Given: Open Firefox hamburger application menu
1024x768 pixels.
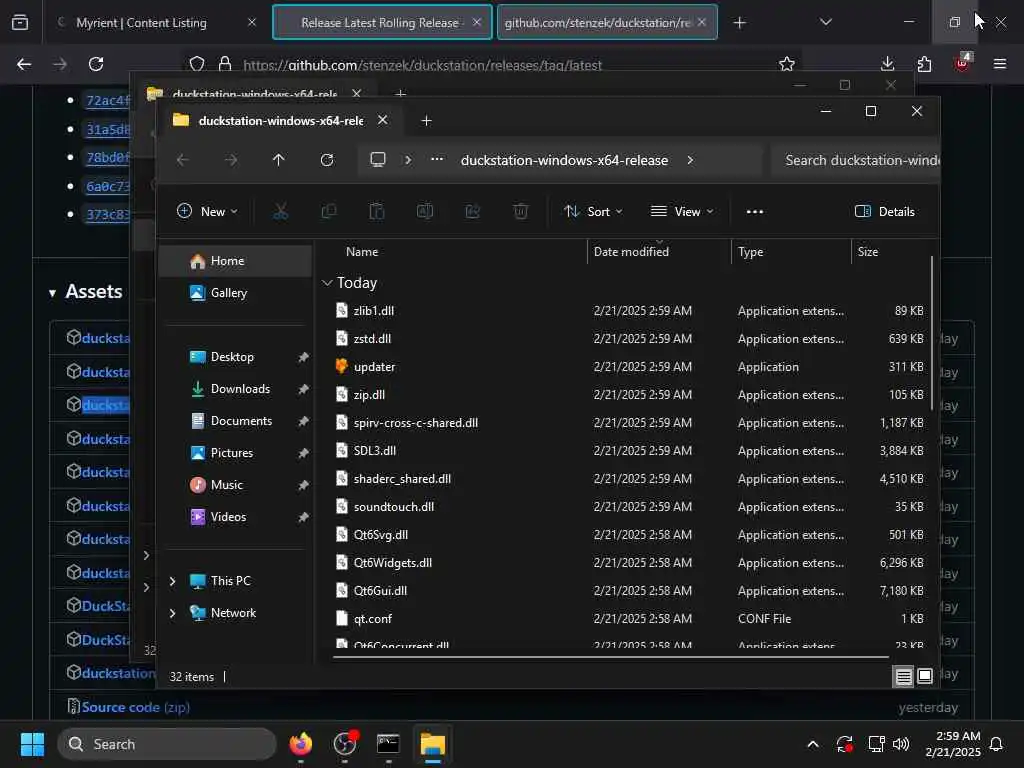Looking at the screenshot, I should coord(999,64).
